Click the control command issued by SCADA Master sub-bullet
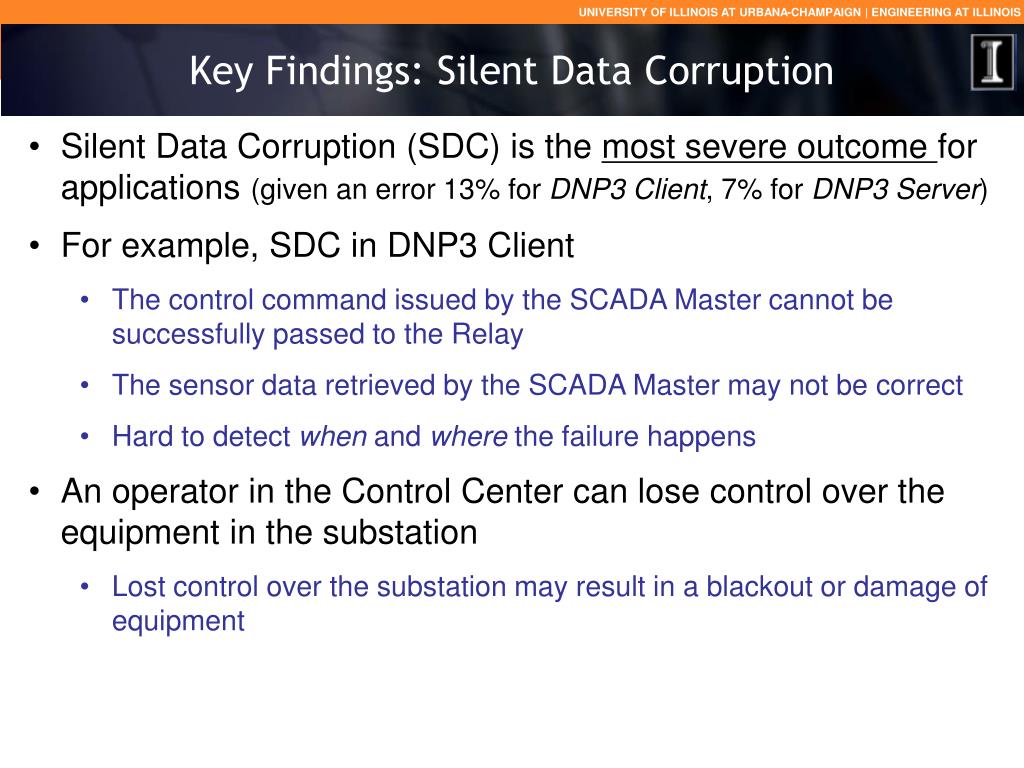The image size is (1024, 768). [502, 300]
